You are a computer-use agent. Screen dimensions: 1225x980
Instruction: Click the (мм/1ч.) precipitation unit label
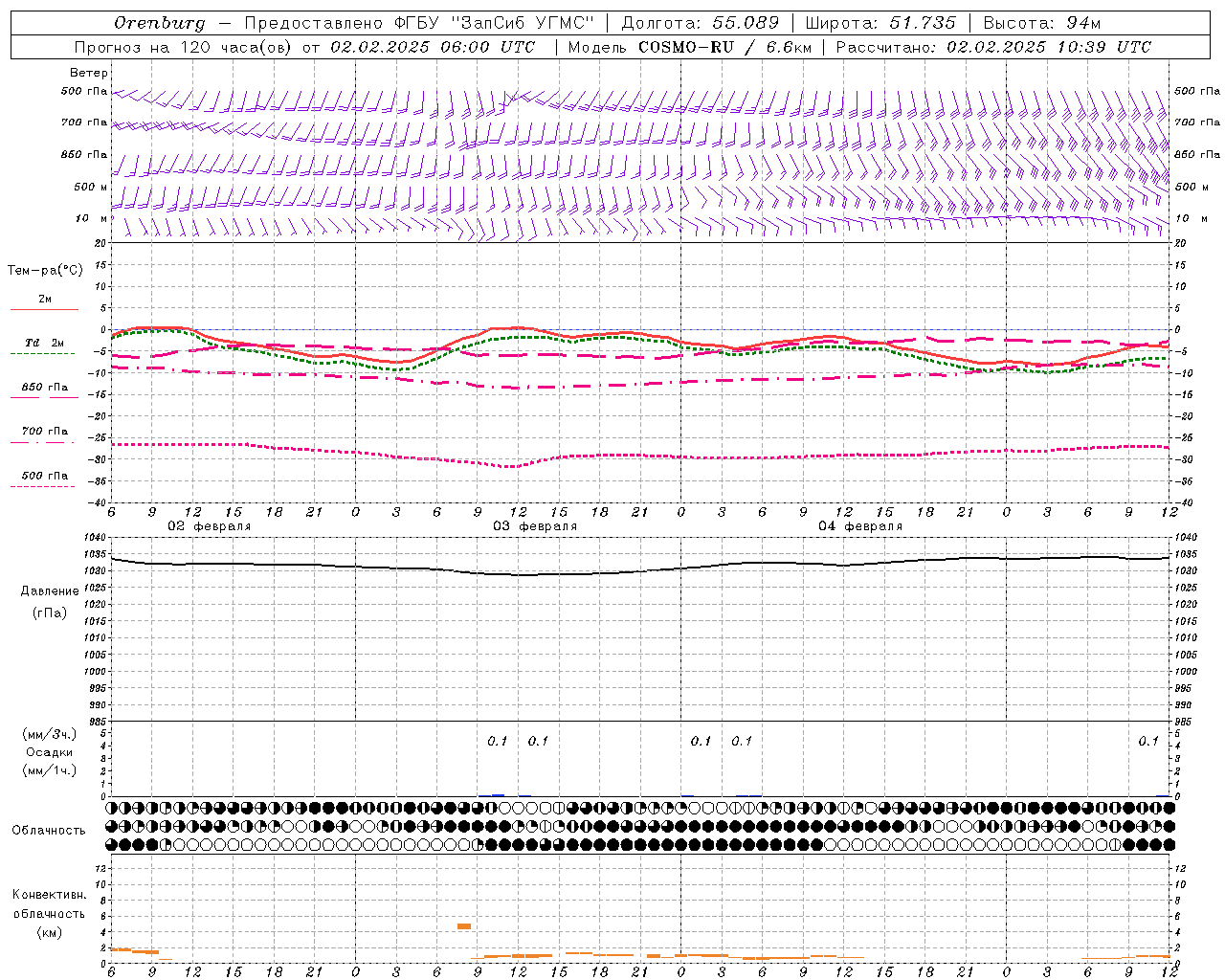pos(50,770)
